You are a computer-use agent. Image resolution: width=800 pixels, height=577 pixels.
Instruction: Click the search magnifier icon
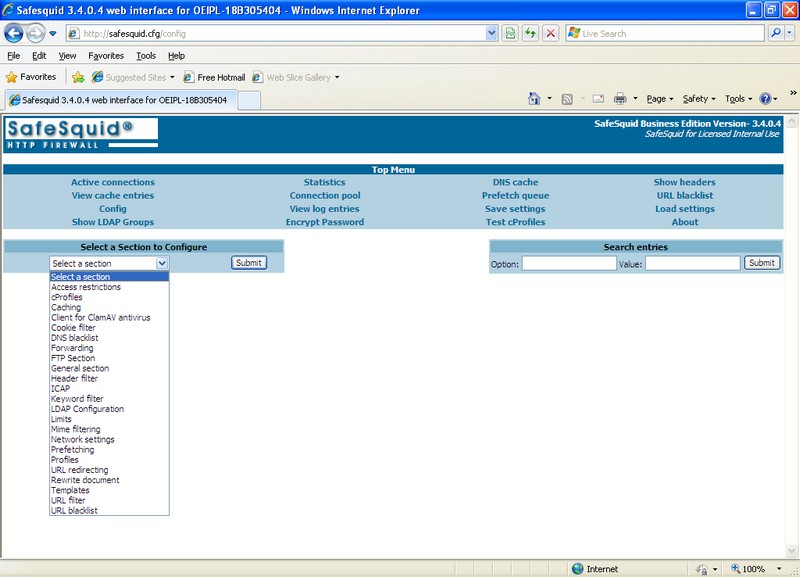pyautogui.click(x=776, y=34)
